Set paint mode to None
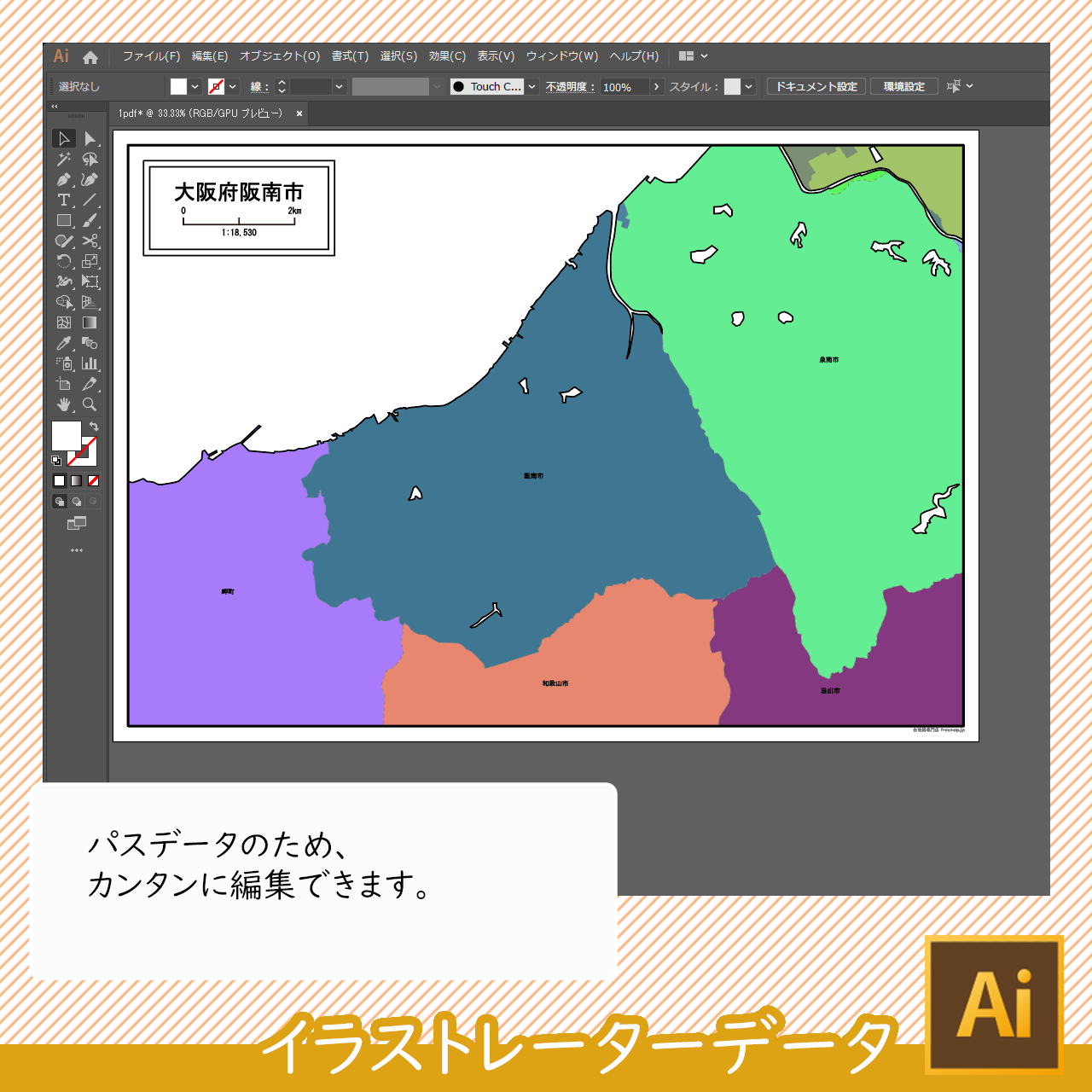 tap(94, 481)
